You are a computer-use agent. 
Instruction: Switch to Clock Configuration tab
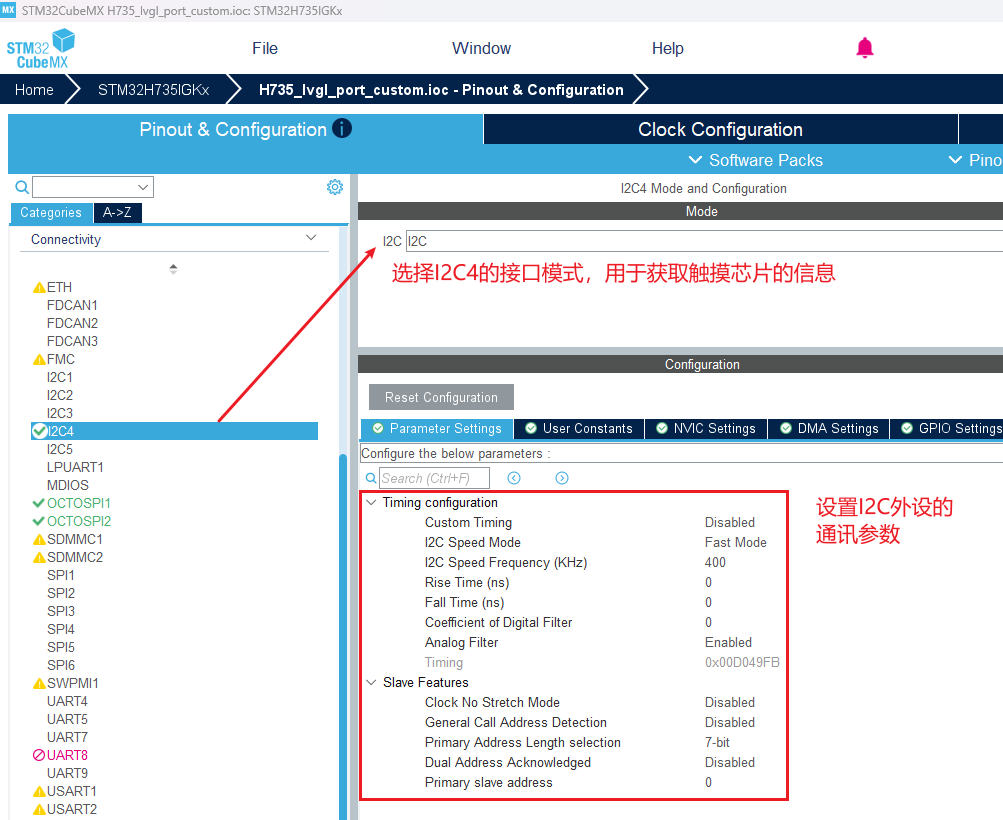coord(720,129)
